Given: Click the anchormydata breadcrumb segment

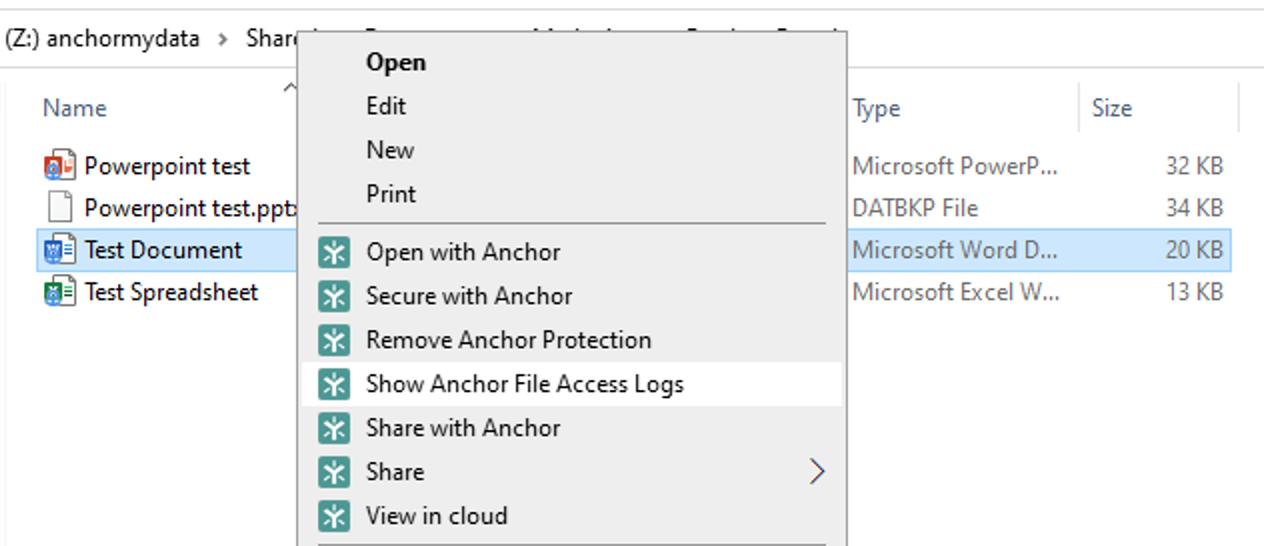Looking at the screenshot, I should tap(122, 39).
